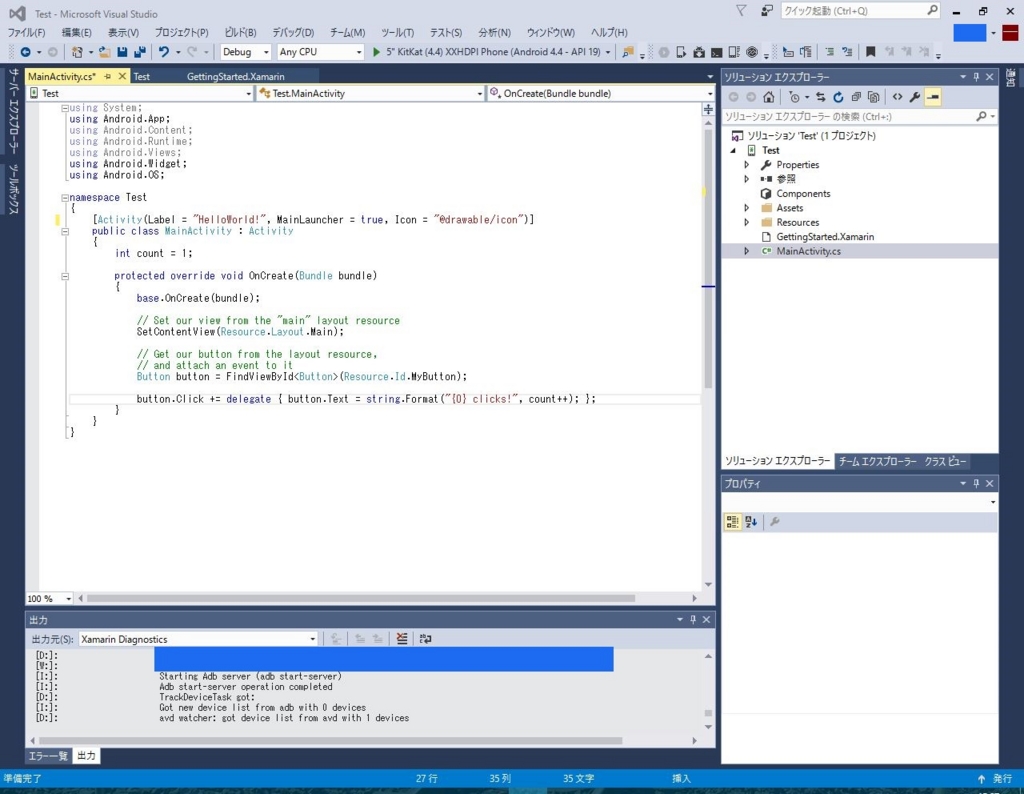Click the feedback icon beside Quick Launch
This screenshot has height=794, width=1024.
pyautogui.click(x=767, y=10)
